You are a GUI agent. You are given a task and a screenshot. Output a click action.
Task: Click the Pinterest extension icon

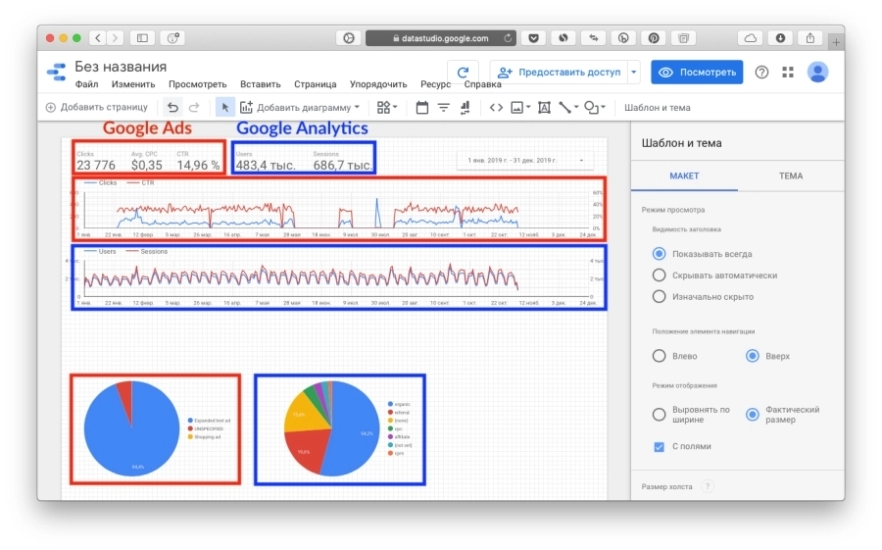tap(654, 38)
